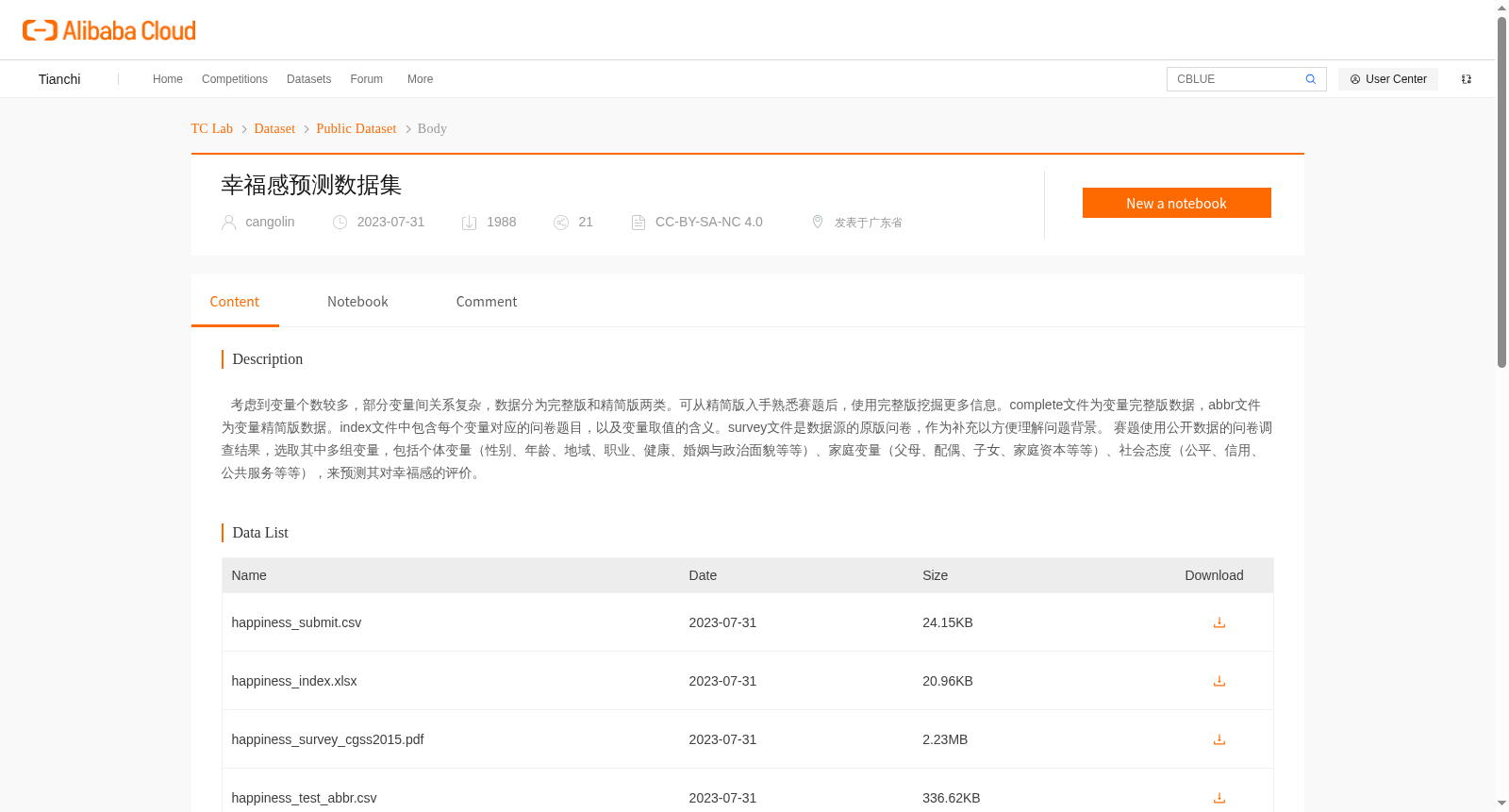Screen dimensions: 1509x812
Task: Click the Body breadcrumb text
Action: (432, 128)
